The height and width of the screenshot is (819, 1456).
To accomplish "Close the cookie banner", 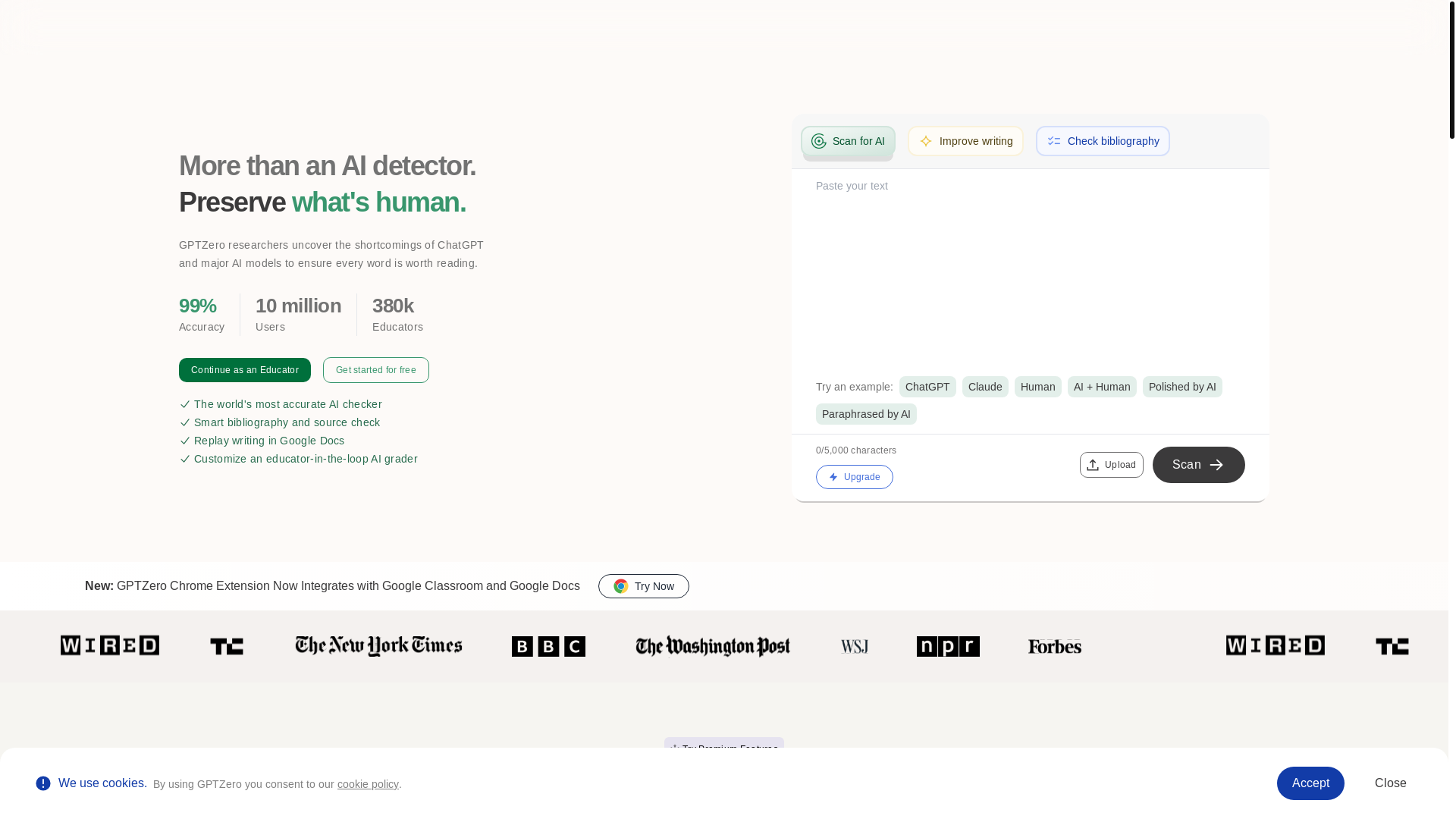I will 1391,783.
